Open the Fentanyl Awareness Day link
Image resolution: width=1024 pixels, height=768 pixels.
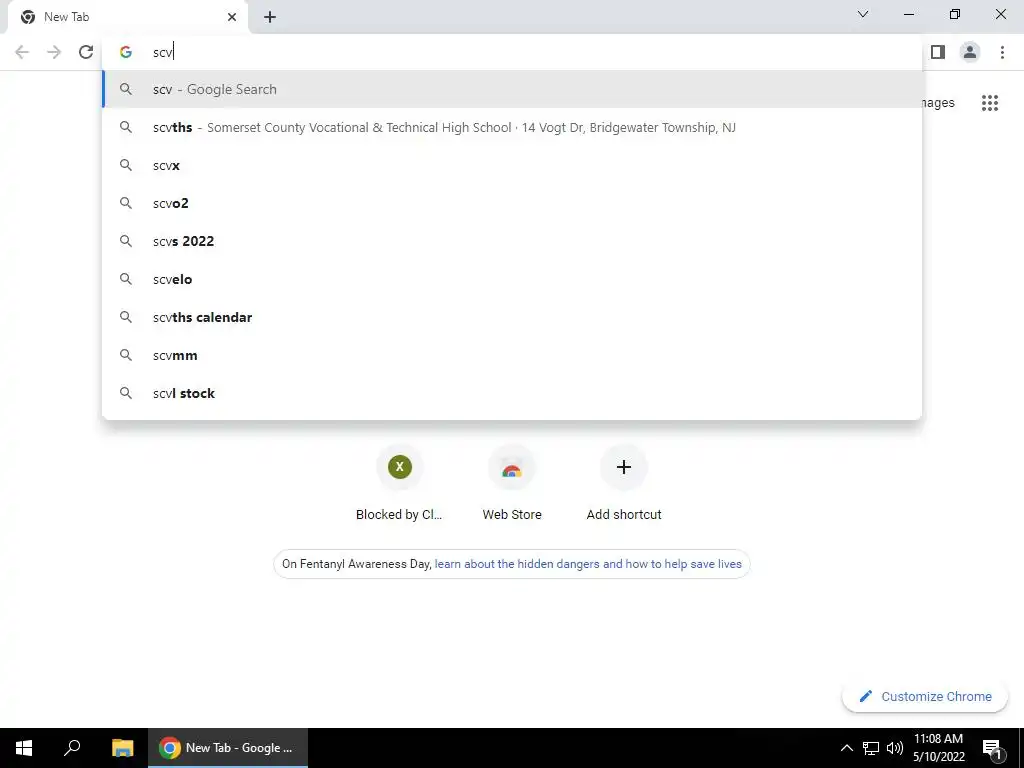coord(588,564)
